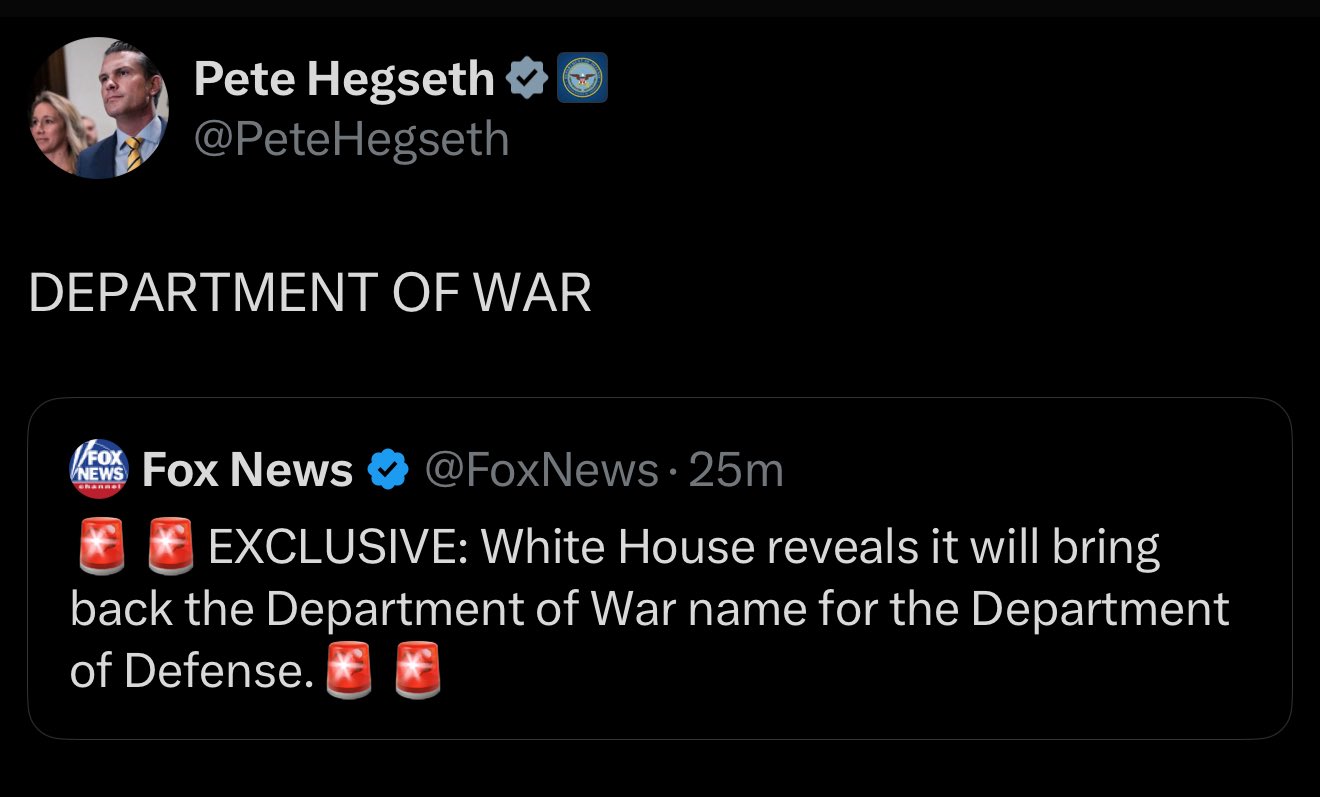Click the last siren emoji ending the quote
This screenshot has width=1320, height=797.
point(418,671)
